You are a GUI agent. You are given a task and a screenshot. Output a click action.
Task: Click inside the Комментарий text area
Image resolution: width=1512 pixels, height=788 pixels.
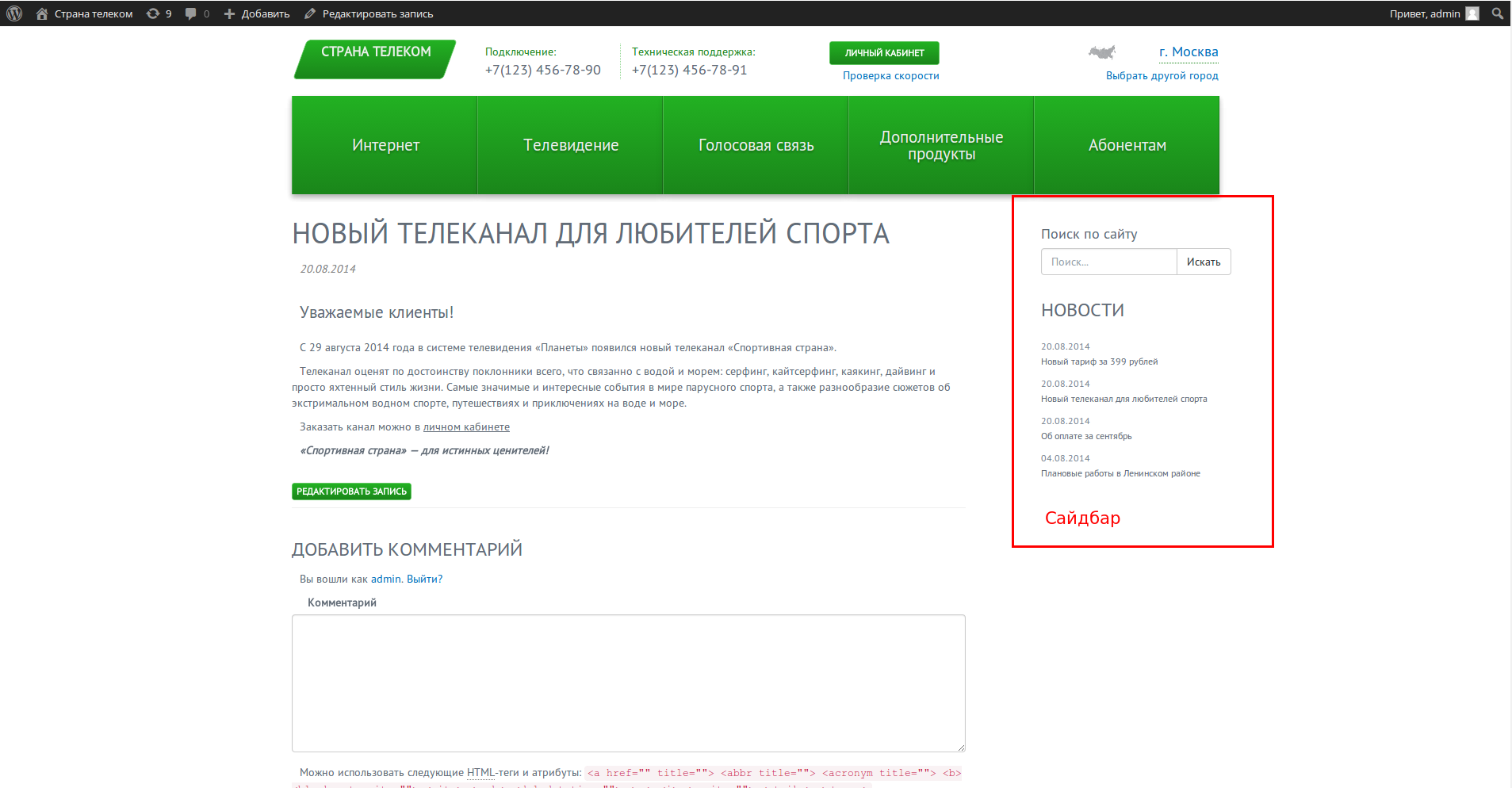[x=628, y=683]
